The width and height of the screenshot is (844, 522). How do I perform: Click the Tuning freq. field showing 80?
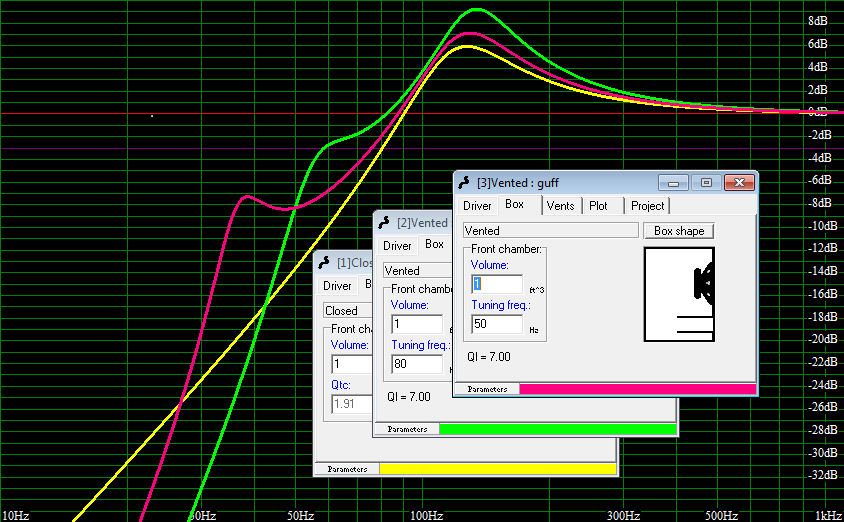point(417,364)
